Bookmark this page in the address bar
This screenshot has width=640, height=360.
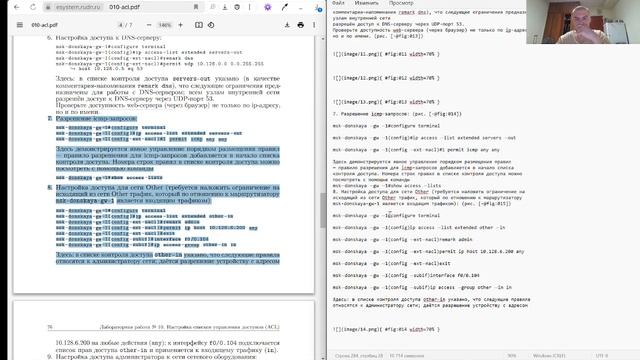(x=196, y=7)
